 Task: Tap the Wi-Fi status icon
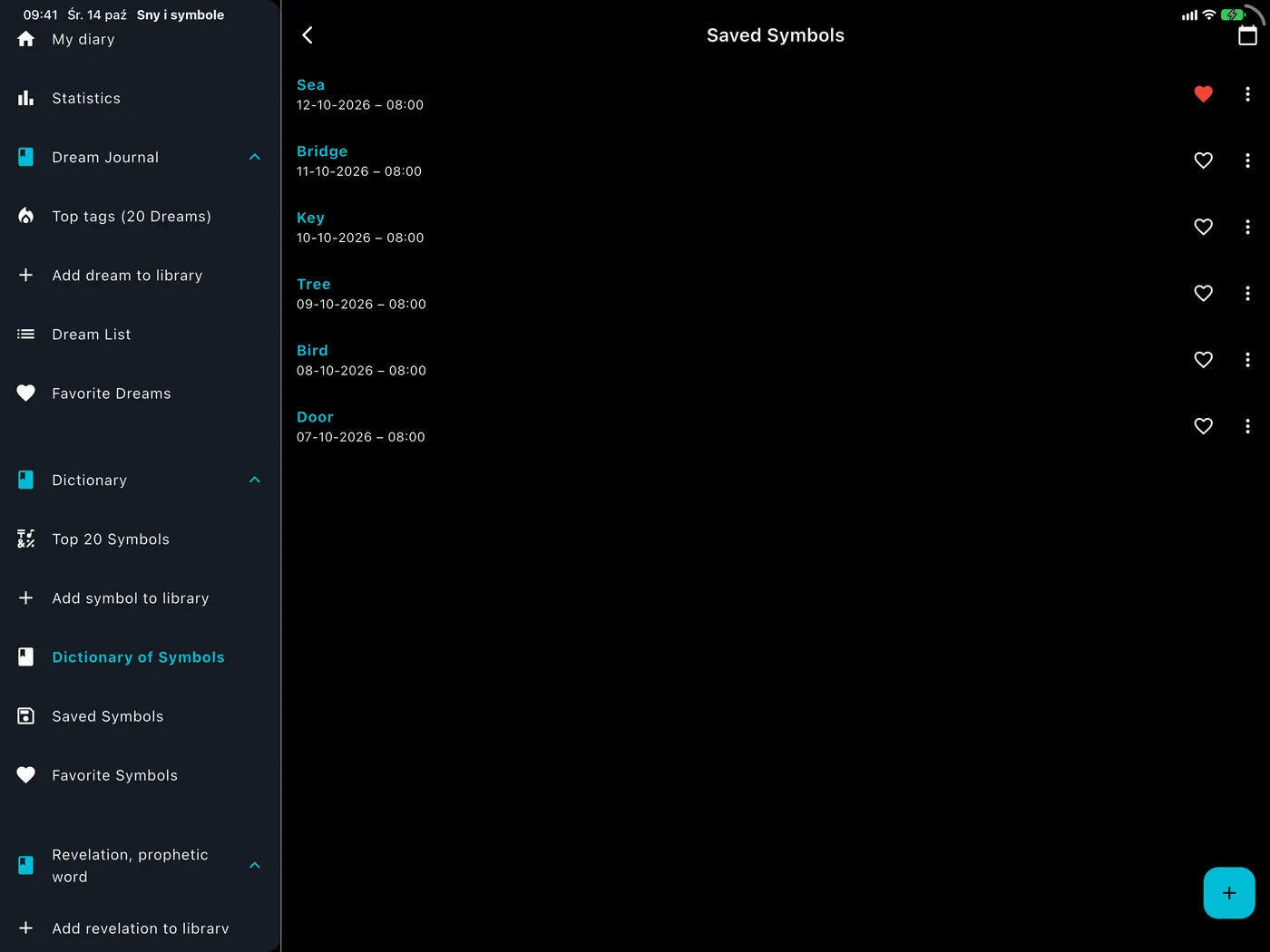coord(1208,15)
